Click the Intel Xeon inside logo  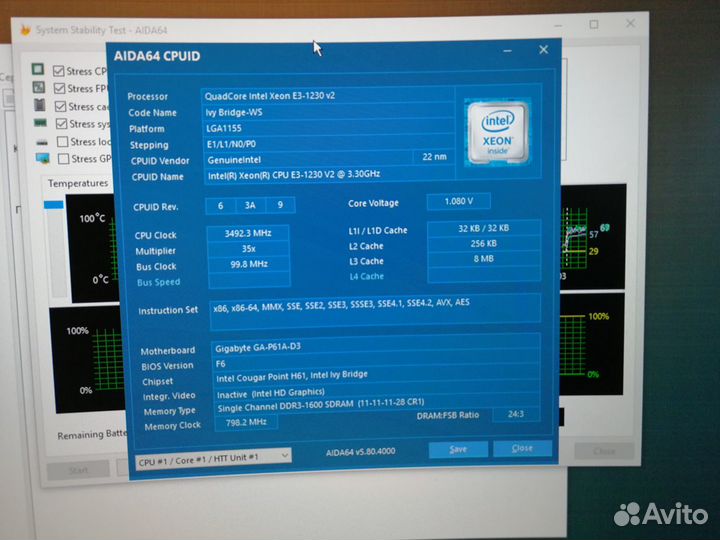coord(497,132)
